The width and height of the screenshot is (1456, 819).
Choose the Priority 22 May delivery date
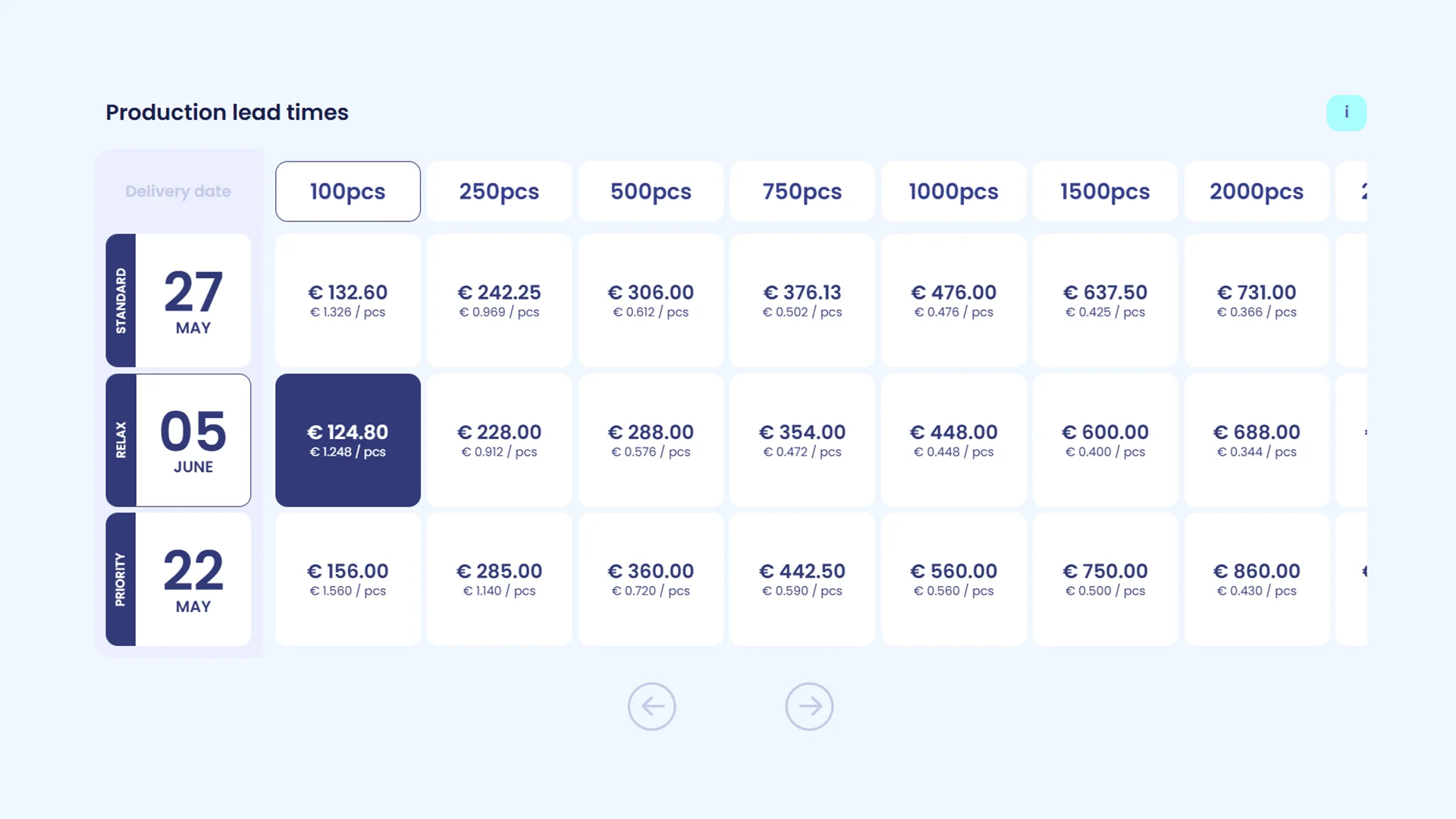[178, 579]
